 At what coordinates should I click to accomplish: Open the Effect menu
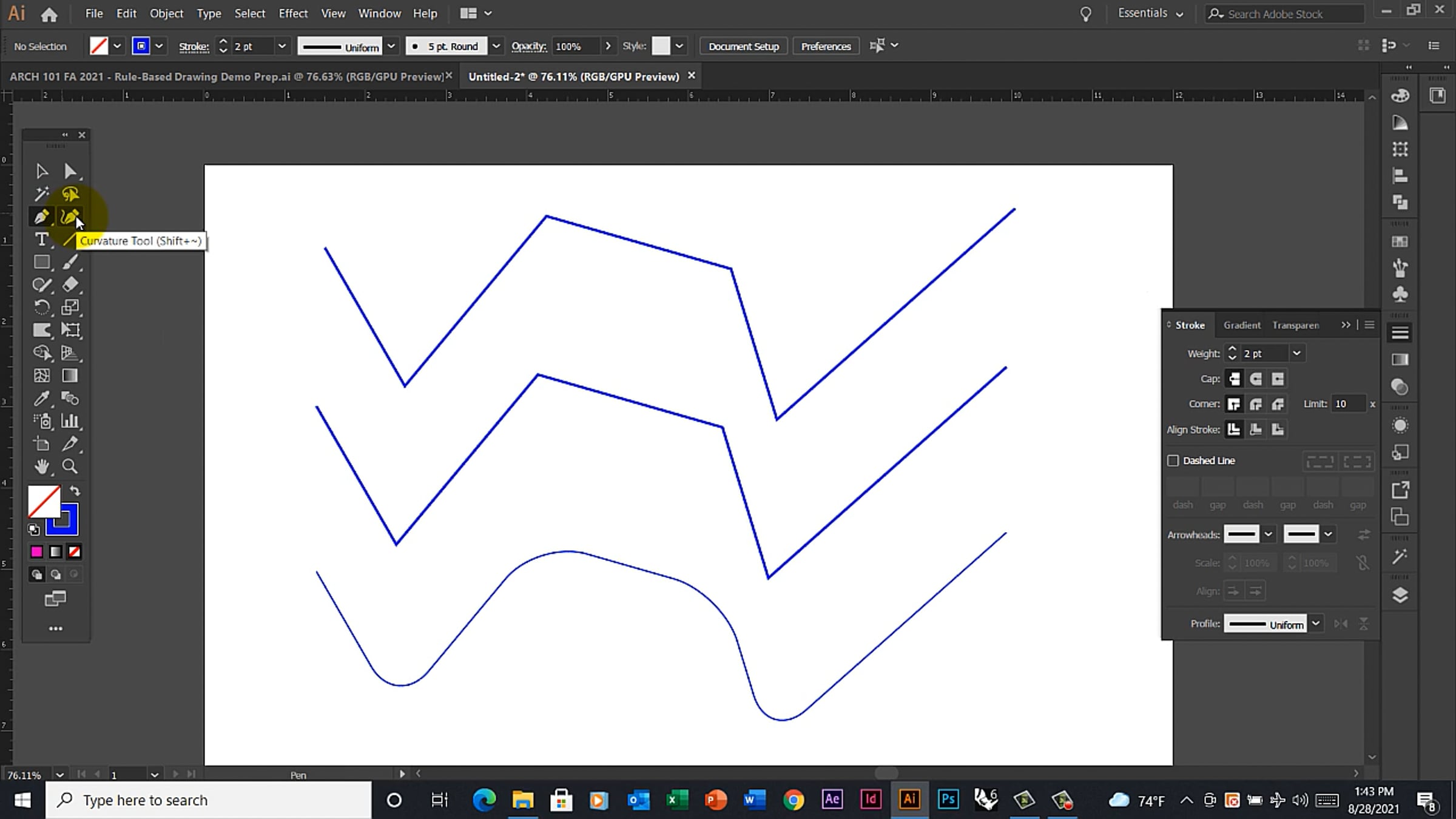coord(293,13)
